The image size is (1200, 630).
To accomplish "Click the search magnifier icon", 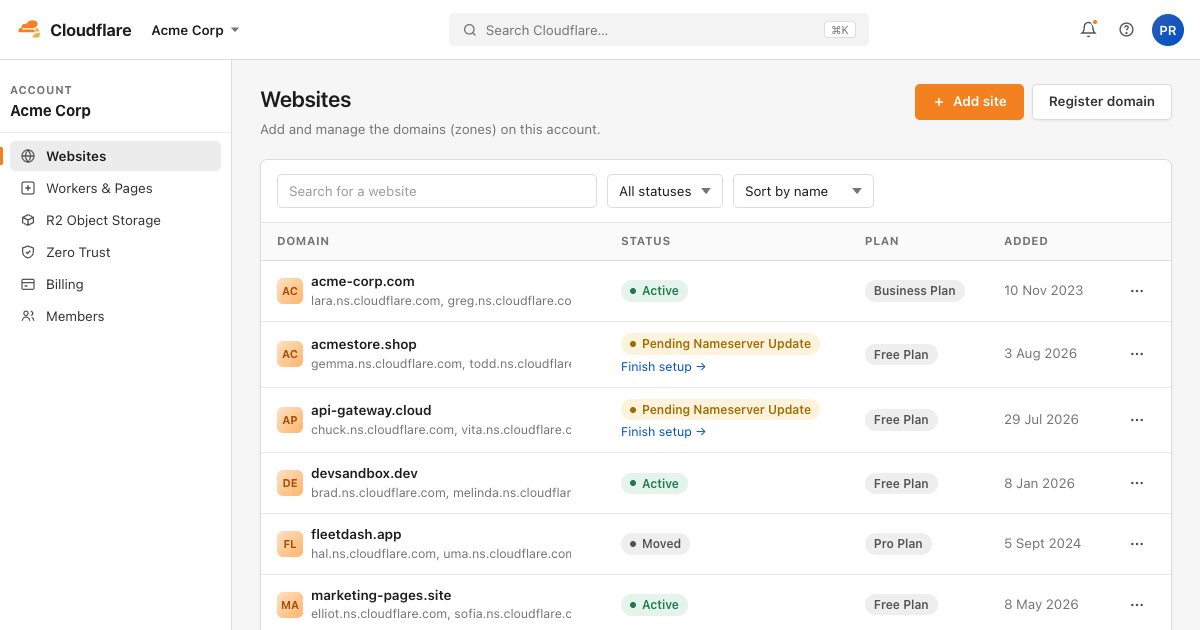I will click(470, 30).
